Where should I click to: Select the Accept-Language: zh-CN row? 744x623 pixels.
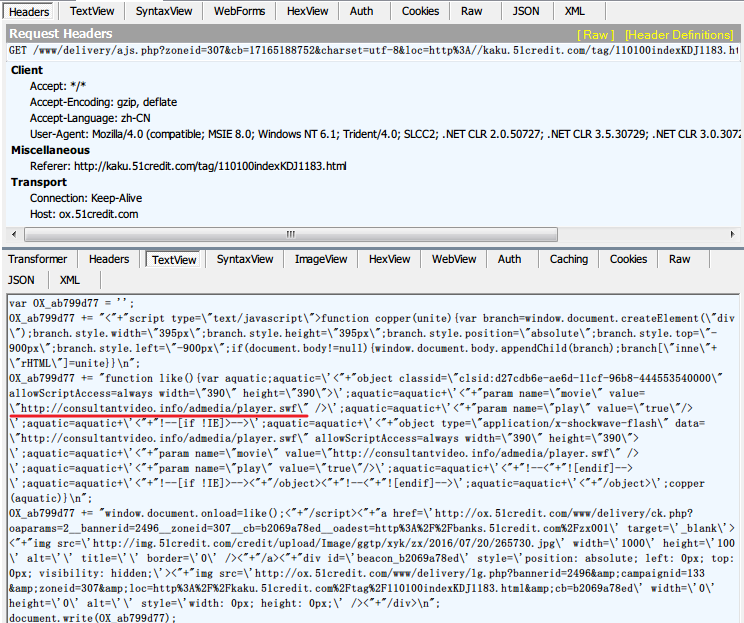90,118
